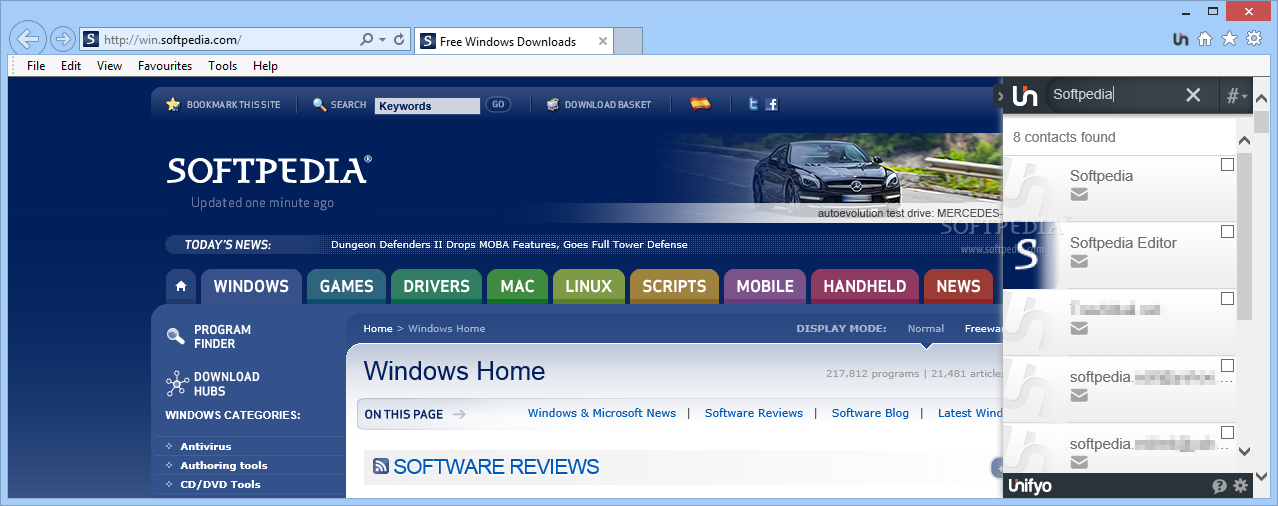Close the Free Windows Downloads tab
The image size is (1278, 506).
603,41
